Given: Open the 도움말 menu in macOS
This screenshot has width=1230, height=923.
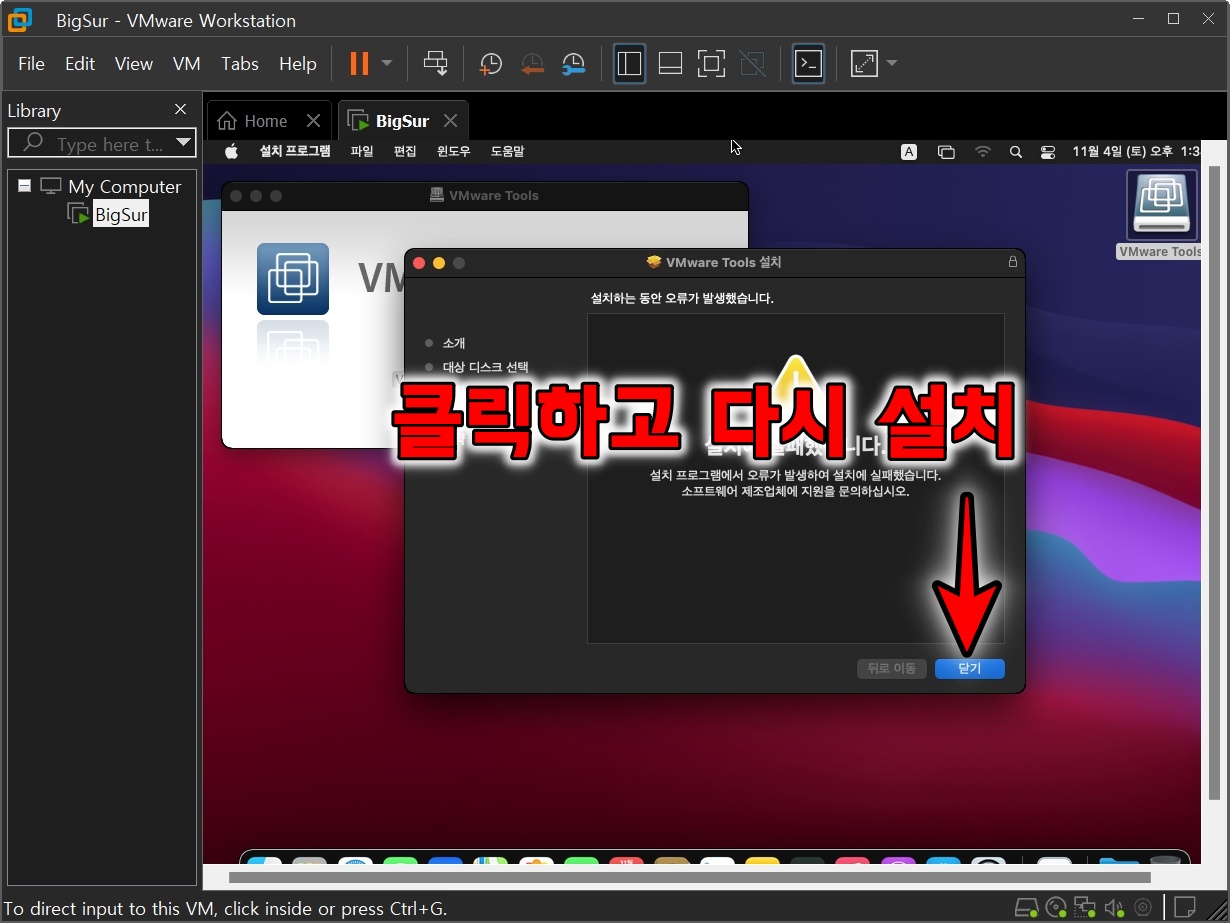Looking at the screenshot, I should point(507,152).
